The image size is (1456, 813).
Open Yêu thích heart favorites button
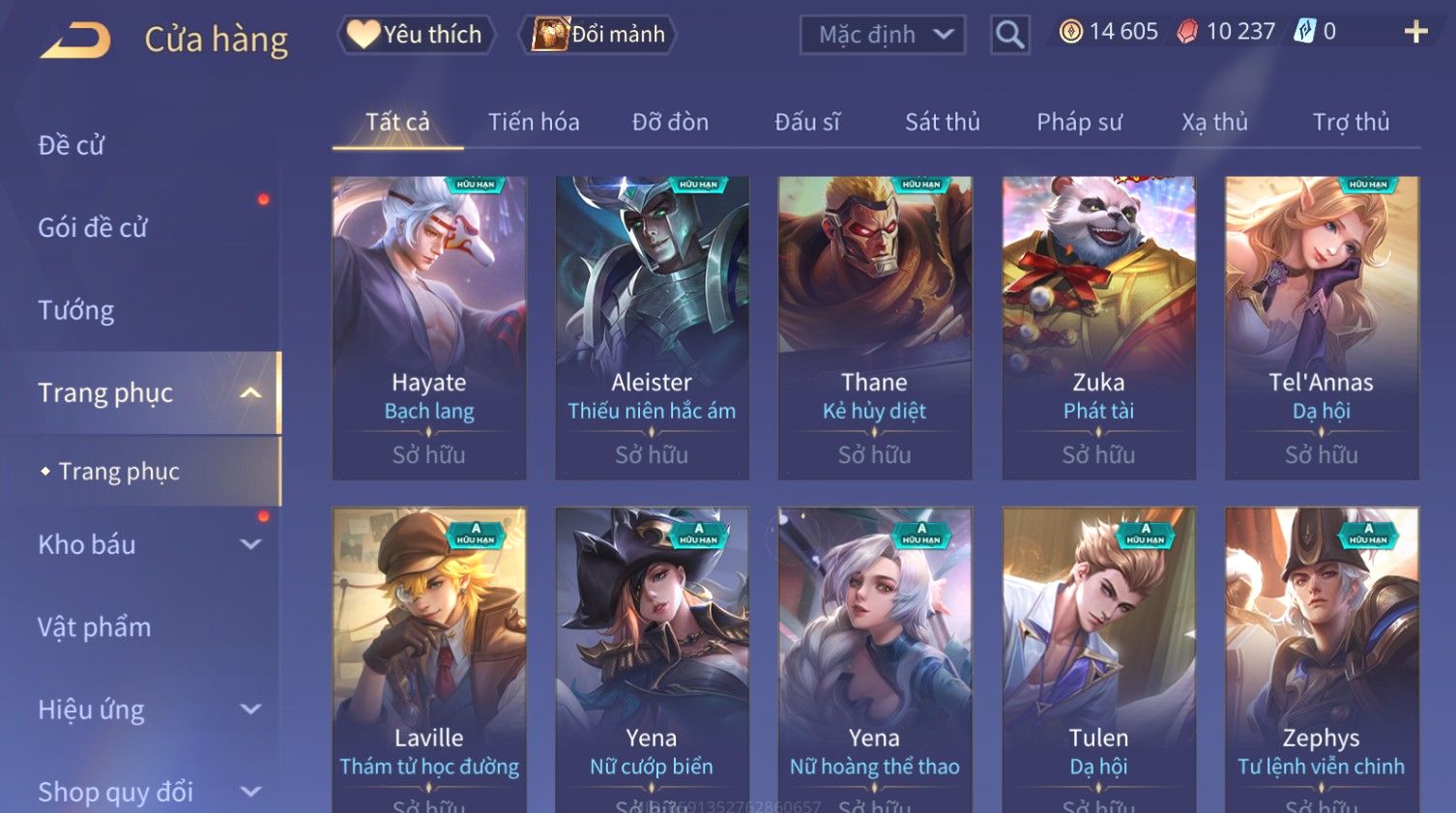point(416,35)
